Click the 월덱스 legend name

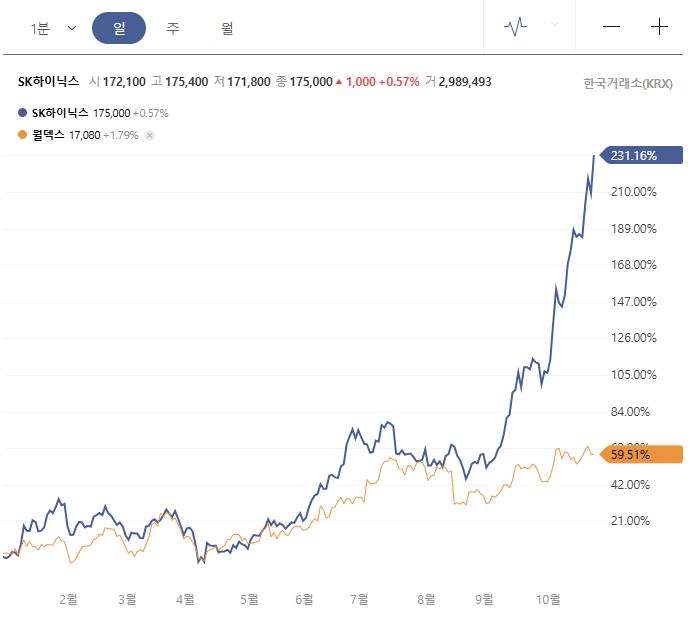click(x=48, y=135)
